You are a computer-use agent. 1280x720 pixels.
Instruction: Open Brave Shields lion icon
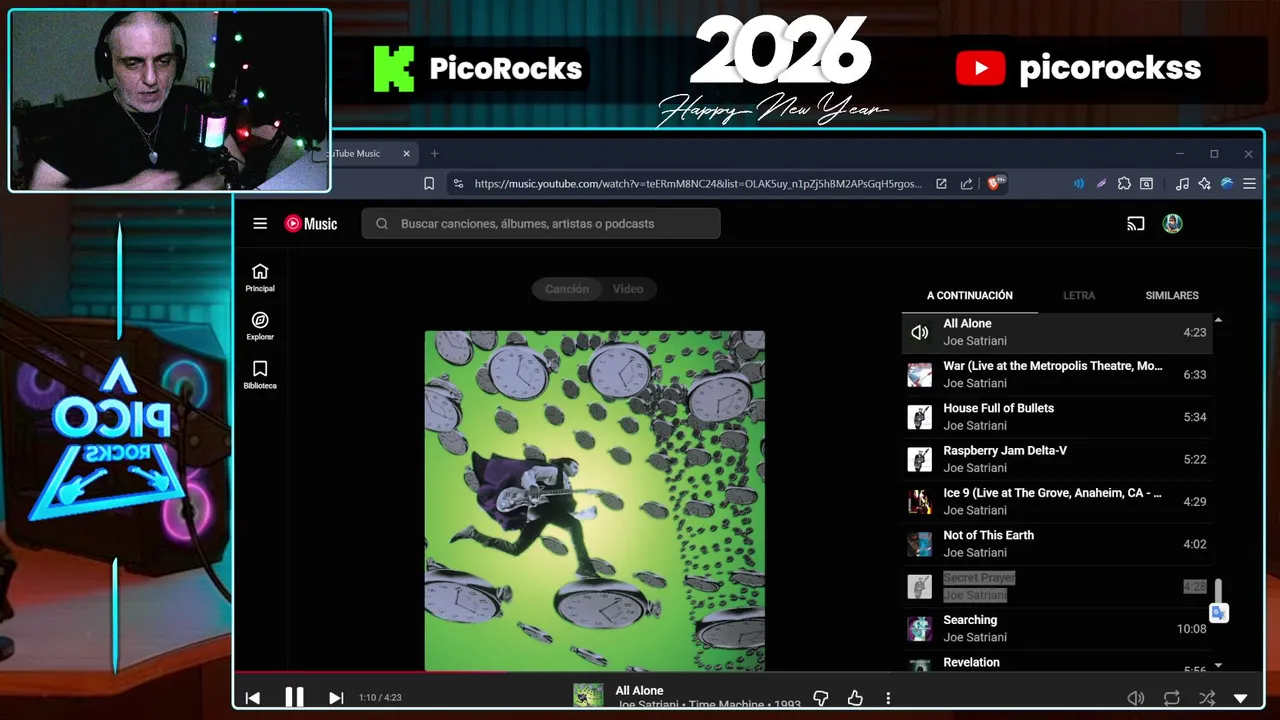996,184
